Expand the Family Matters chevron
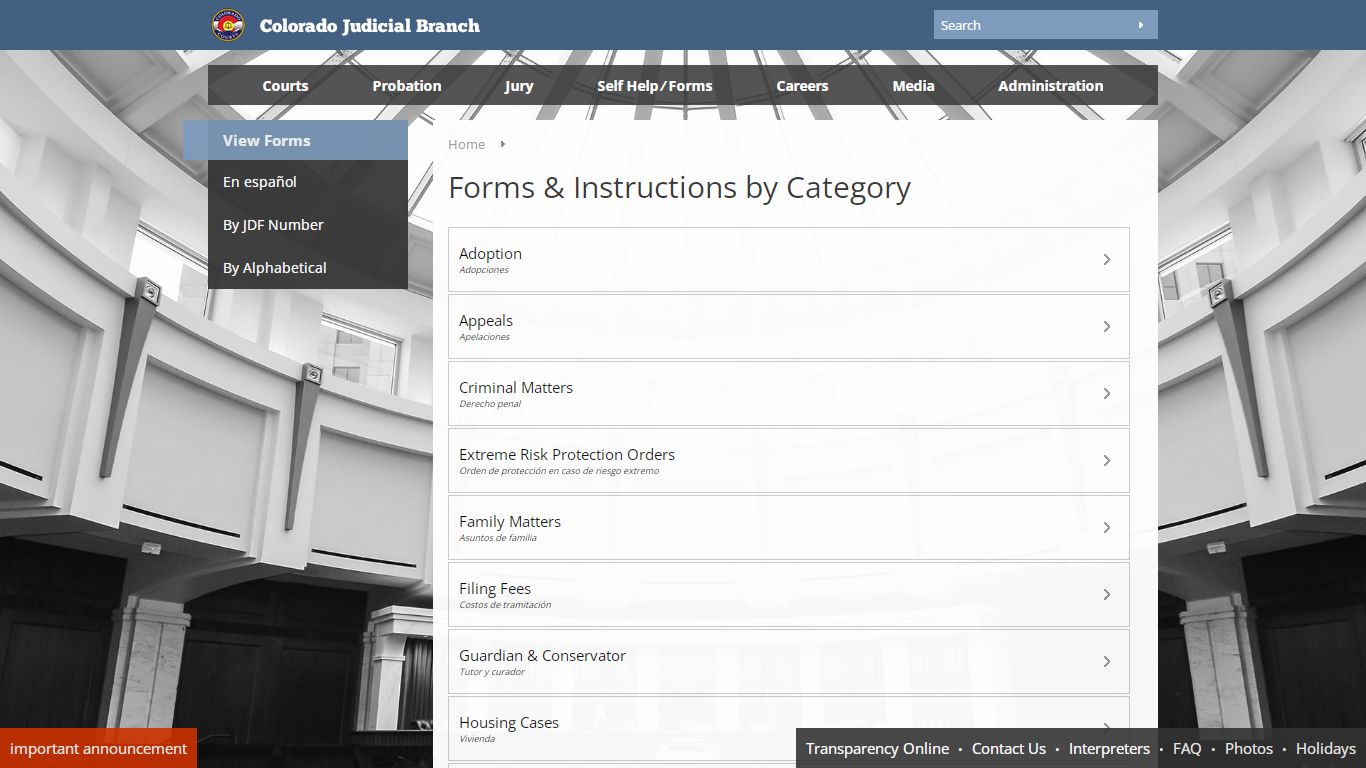Viewport: 1366px width, 768px height. pyautogui.click(x=1107, y=527)
